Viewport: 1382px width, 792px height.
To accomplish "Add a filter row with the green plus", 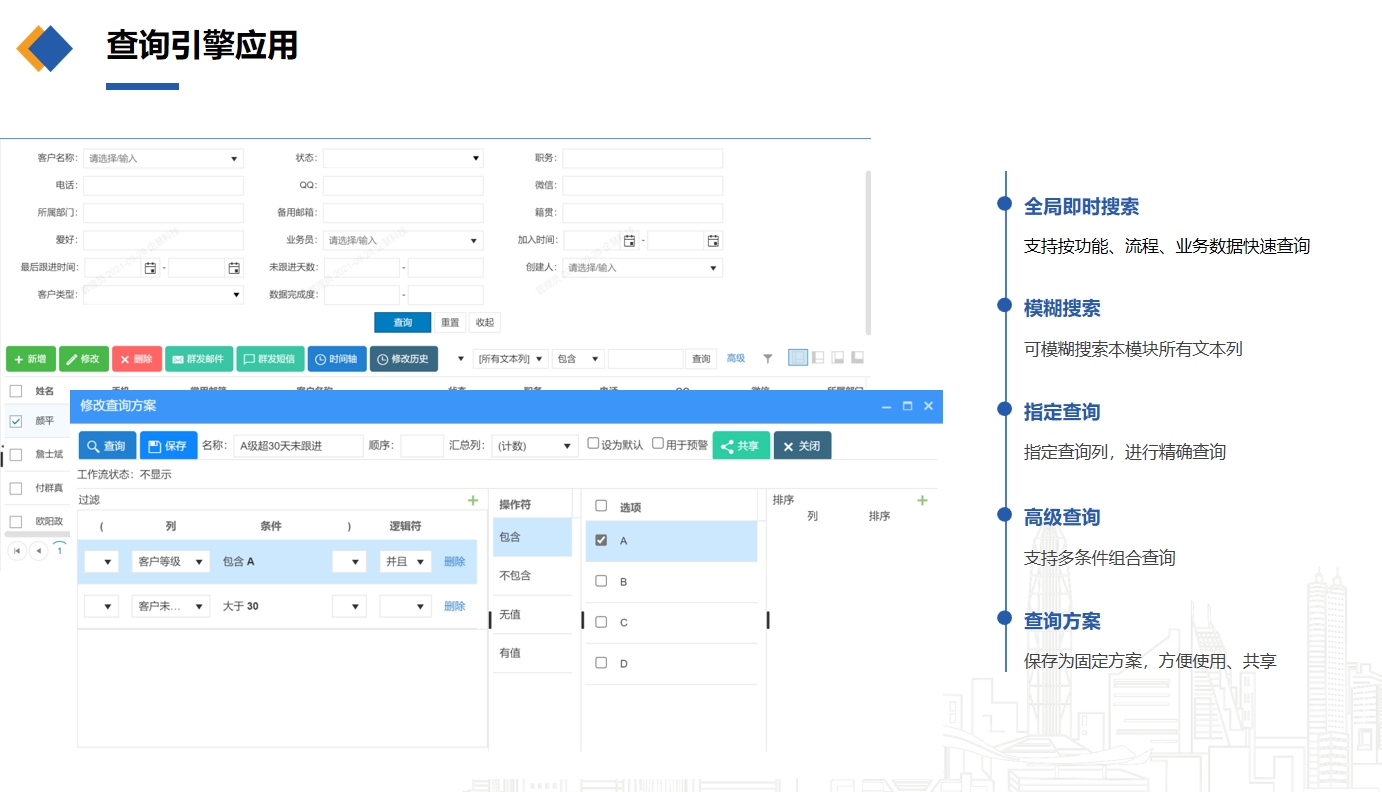I will tap(473, 500).
